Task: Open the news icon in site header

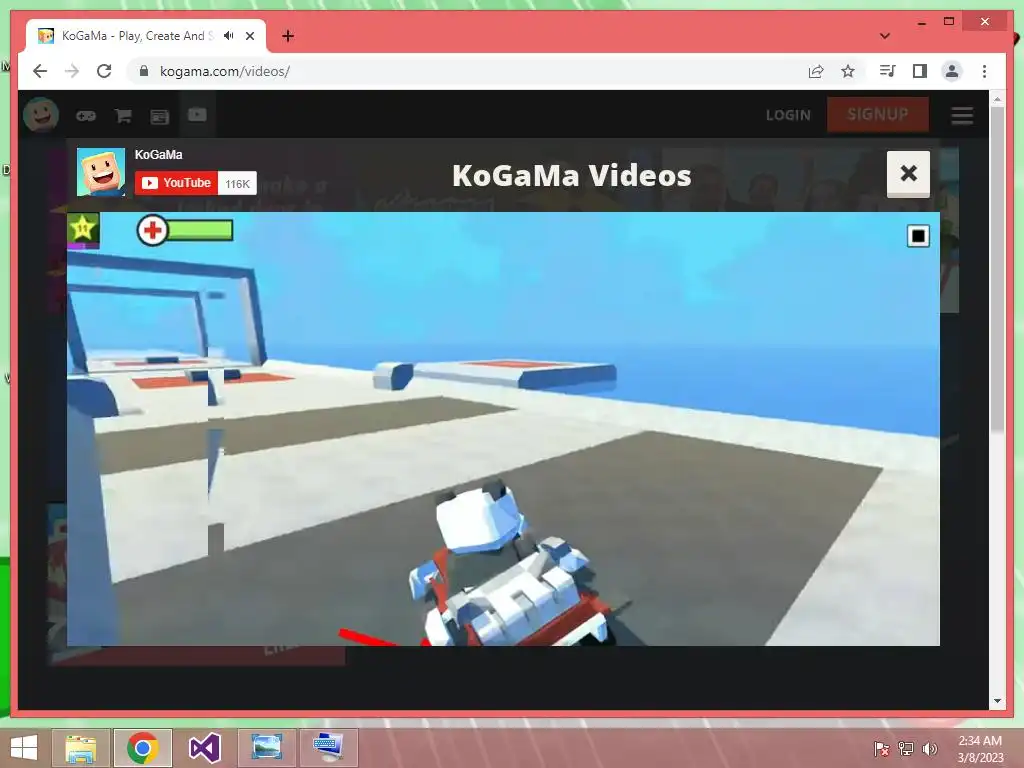Action: (x=160, y=117)
